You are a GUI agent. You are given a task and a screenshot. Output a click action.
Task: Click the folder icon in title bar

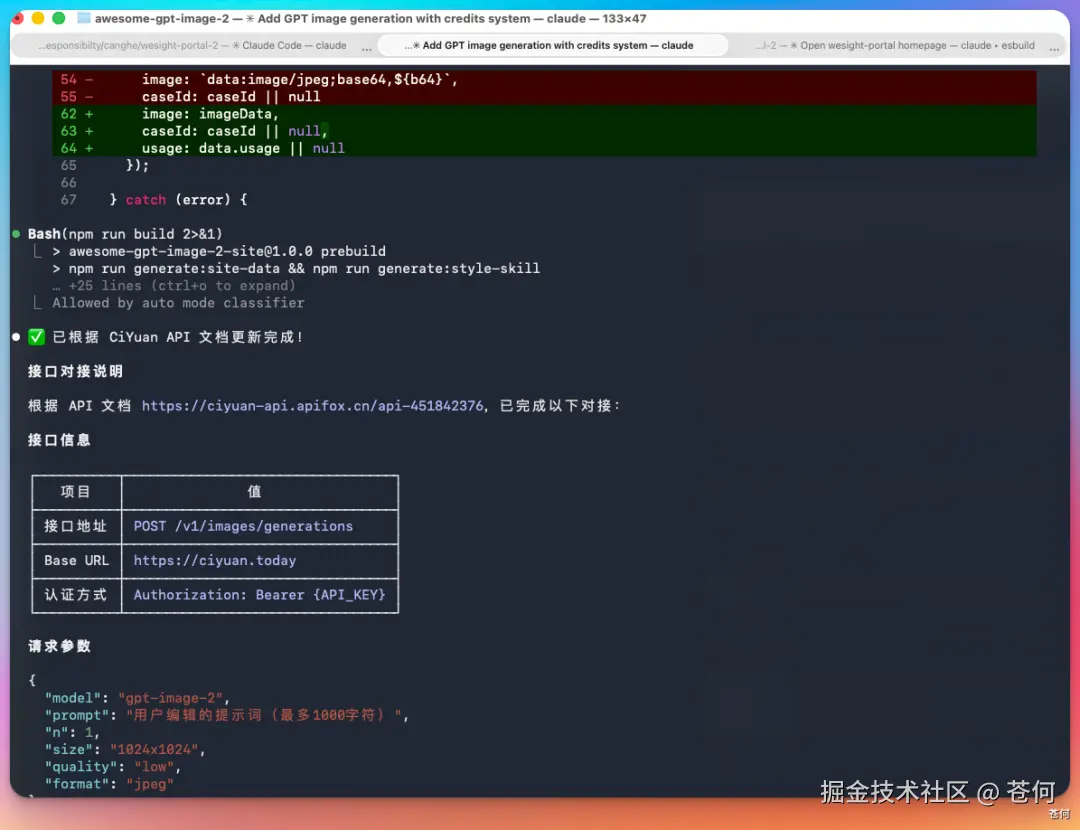(x=83, y=19)
